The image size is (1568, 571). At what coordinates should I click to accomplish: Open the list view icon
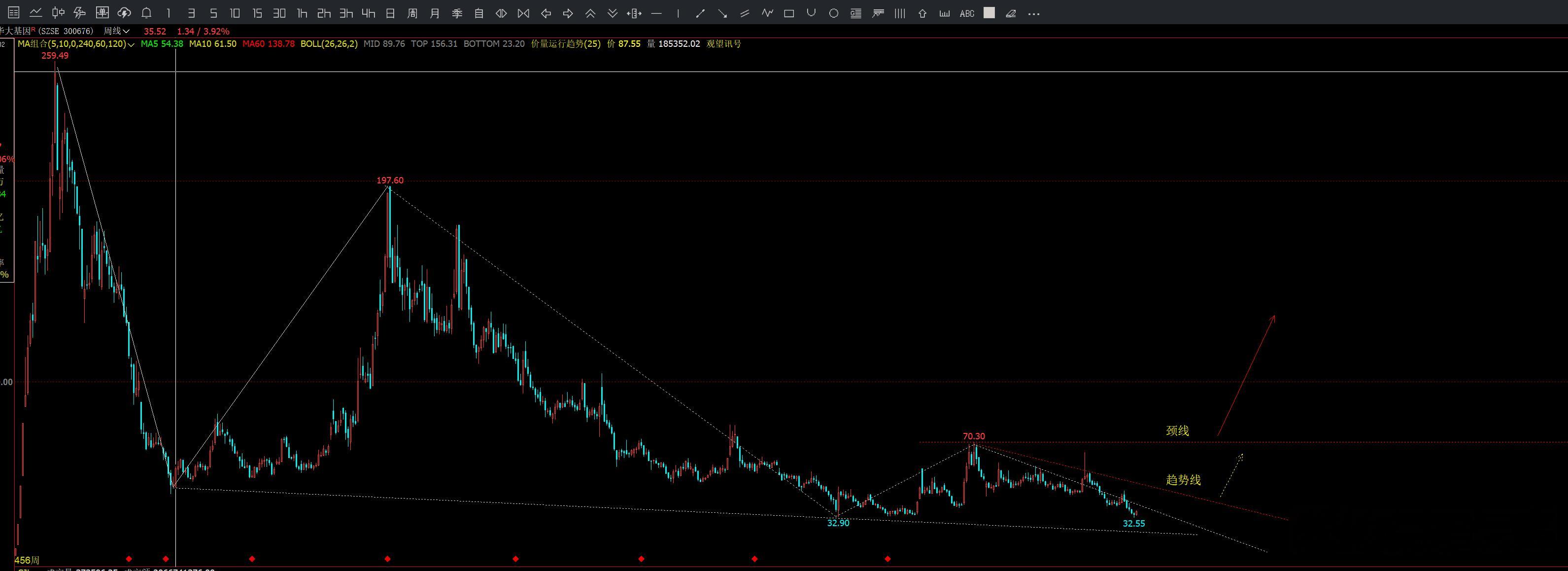[13, 13]
